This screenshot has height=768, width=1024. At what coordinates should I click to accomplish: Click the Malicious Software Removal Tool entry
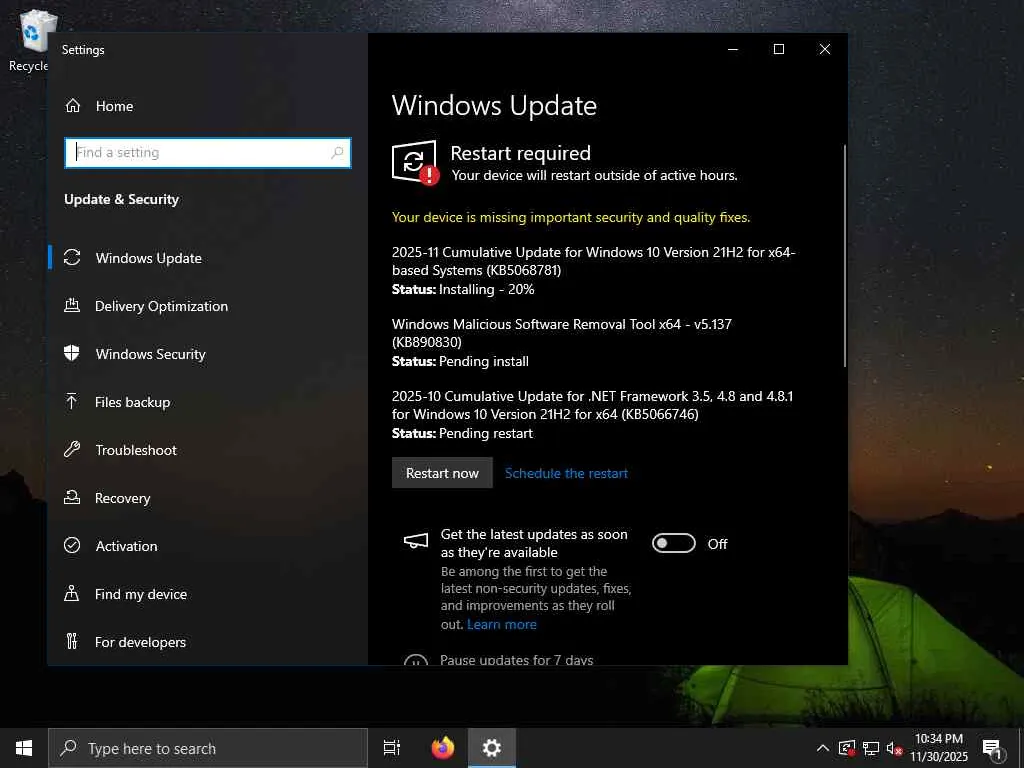pyautogui.click(x=562, y=332)
